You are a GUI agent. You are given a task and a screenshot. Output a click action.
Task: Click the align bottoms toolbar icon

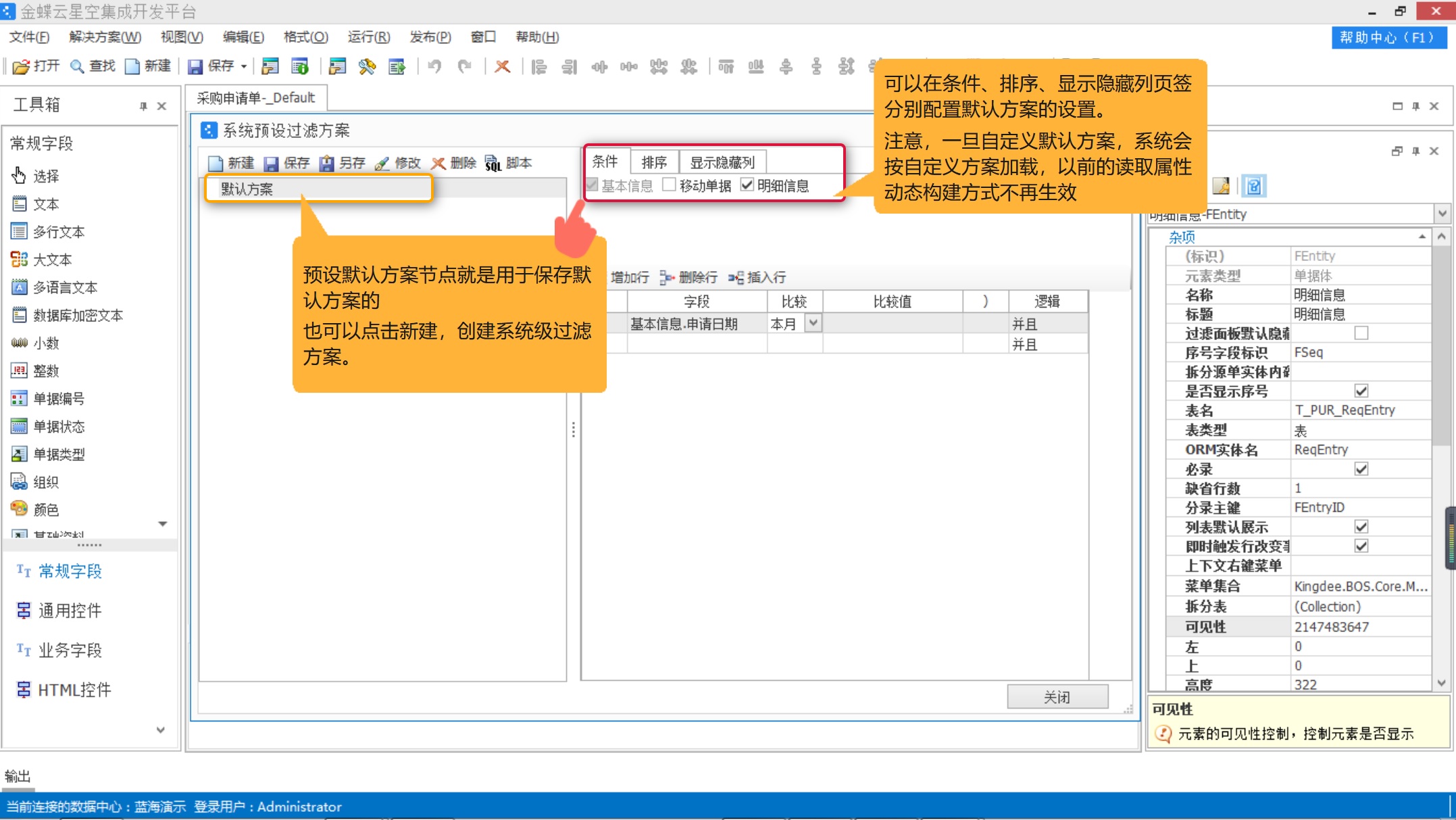(756, 66)
